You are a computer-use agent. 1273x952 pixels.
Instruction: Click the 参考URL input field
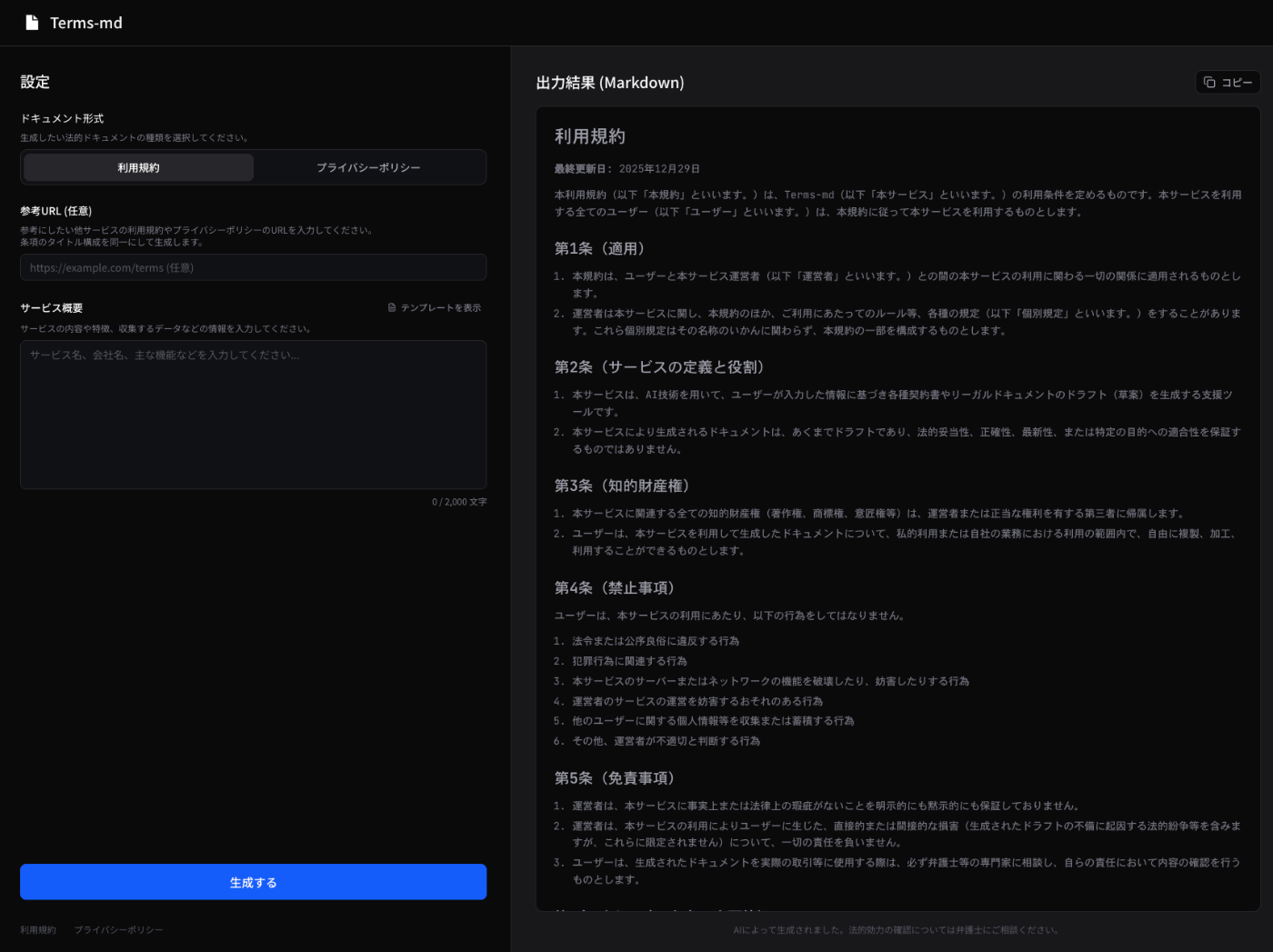(x=253, y=267)
